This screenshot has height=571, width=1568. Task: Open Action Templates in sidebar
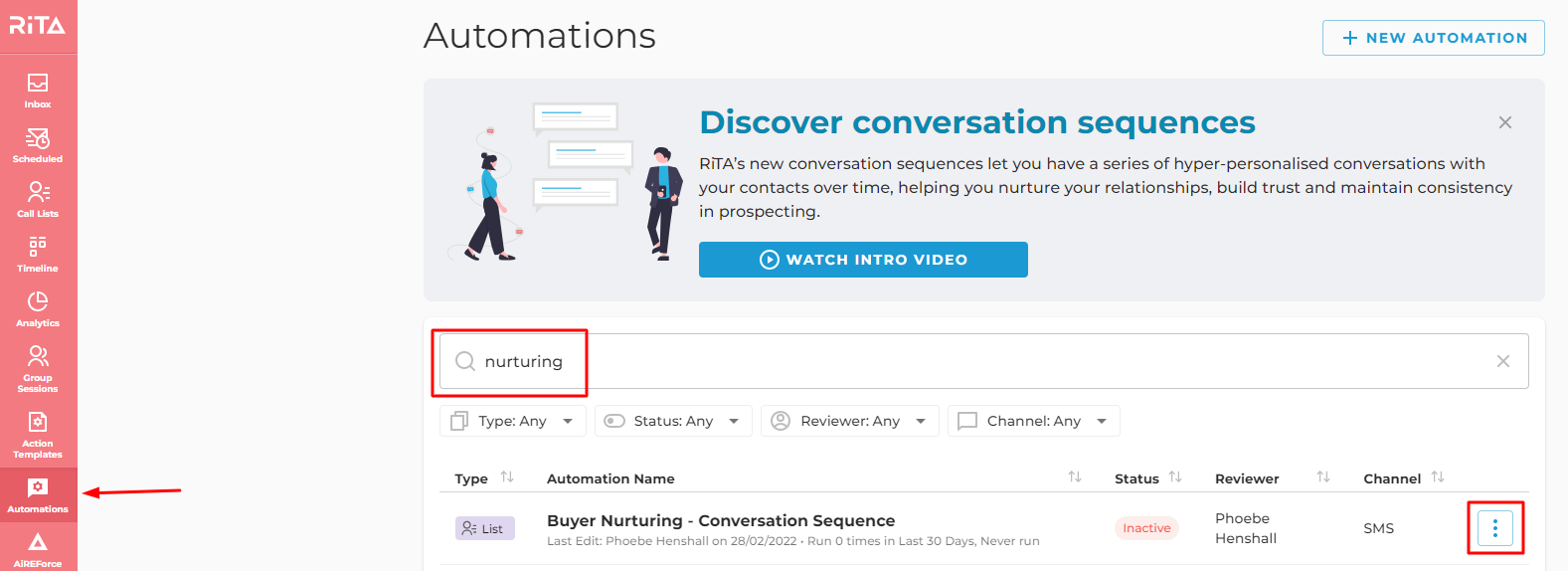click(38, 434)
